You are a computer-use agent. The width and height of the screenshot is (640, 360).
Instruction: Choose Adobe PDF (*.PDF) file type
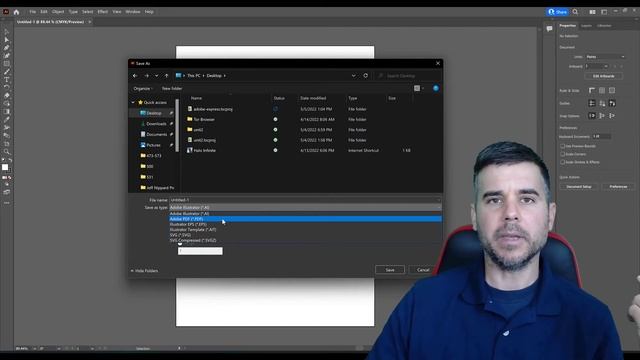tap(305, 219)
